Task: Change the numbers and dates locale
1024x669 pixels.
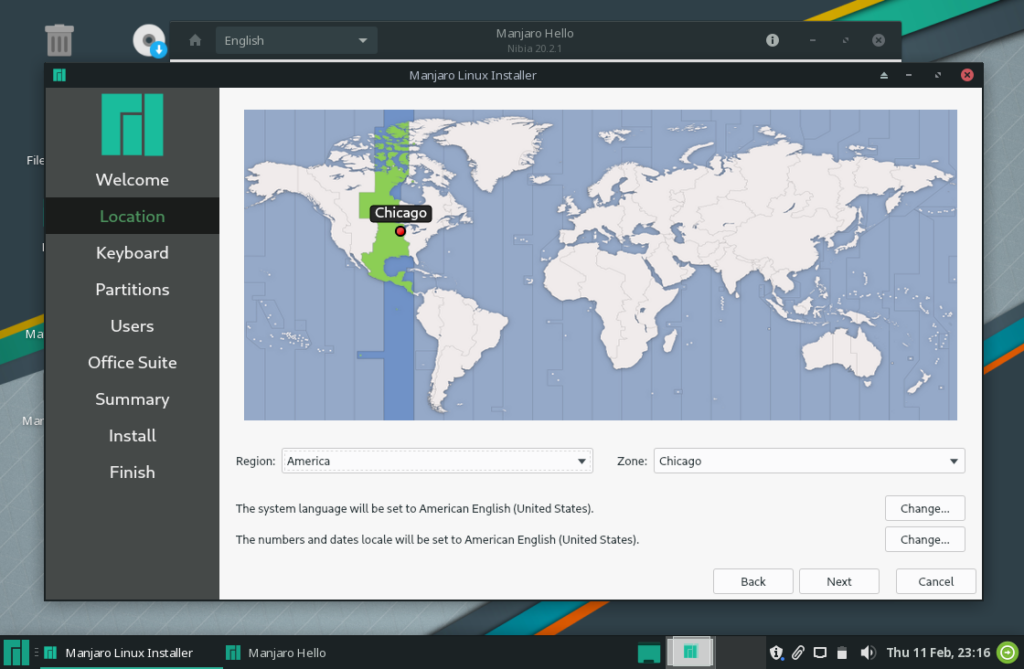Action: [925, 540]
